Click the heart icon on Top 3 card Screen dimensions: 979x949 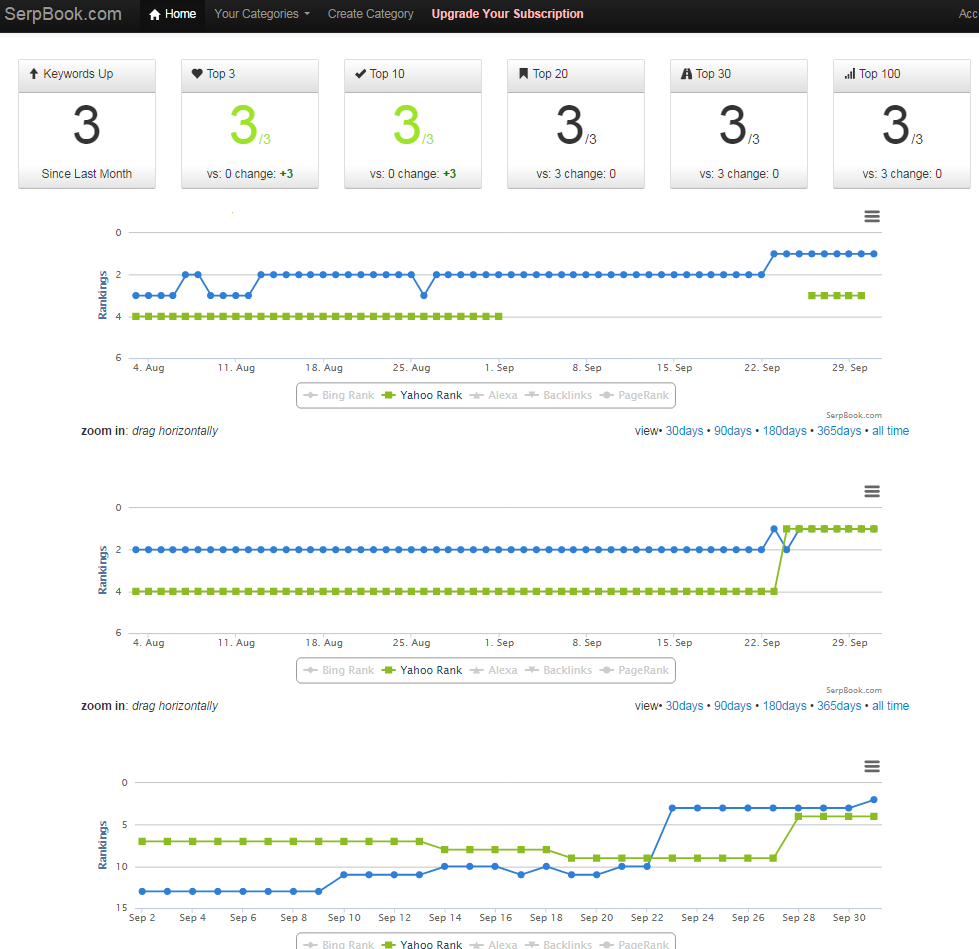point(197,74)
